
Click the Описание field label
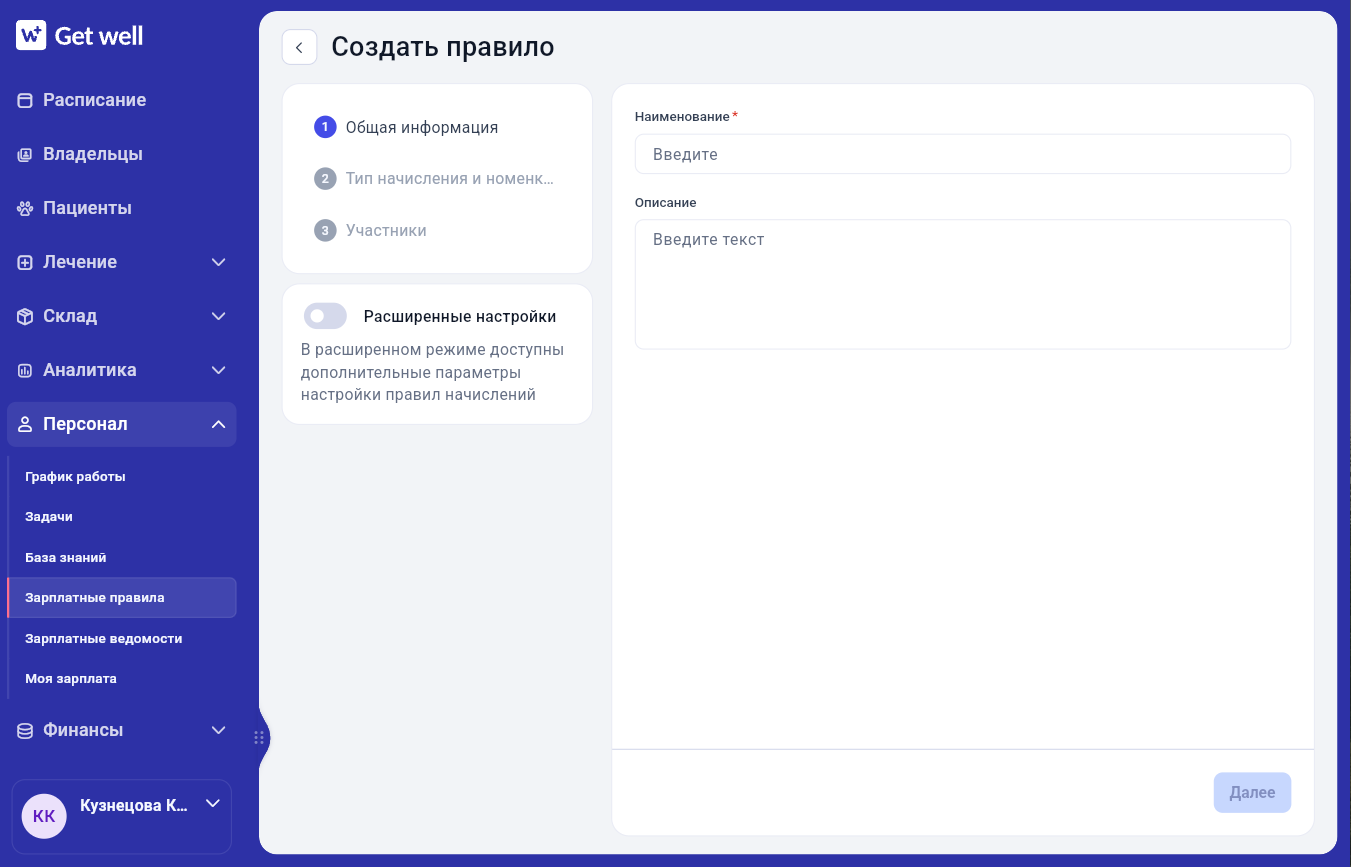coord(666,202)
